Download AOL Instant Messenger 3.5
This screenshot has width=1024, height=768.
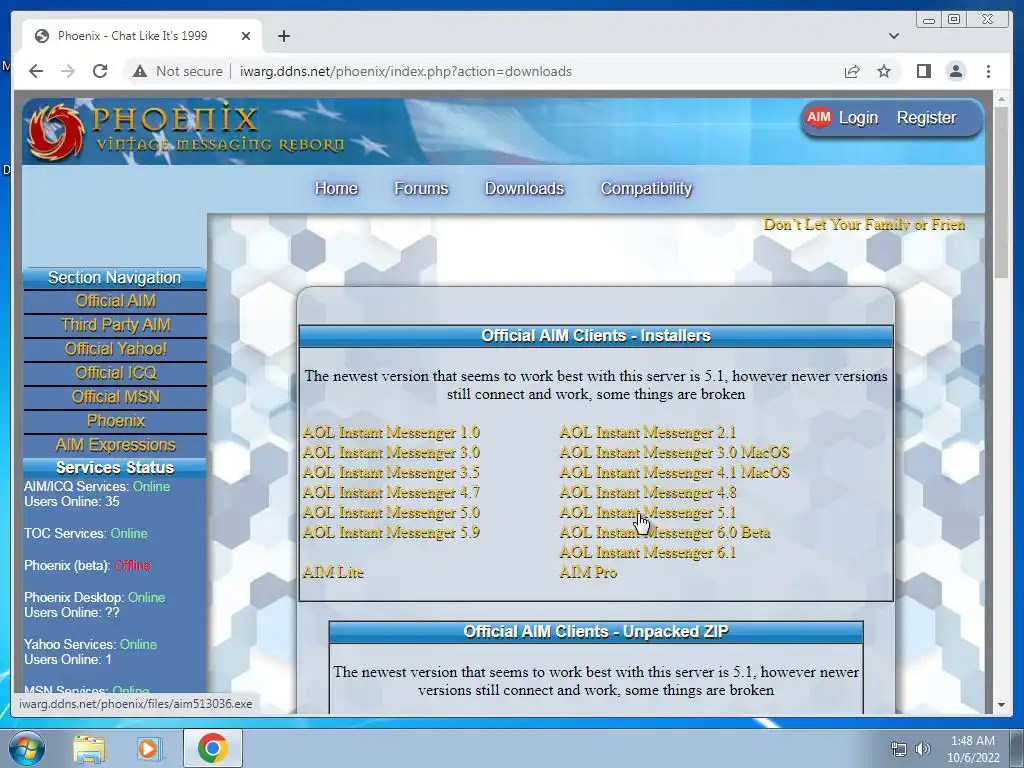point(391,473)
